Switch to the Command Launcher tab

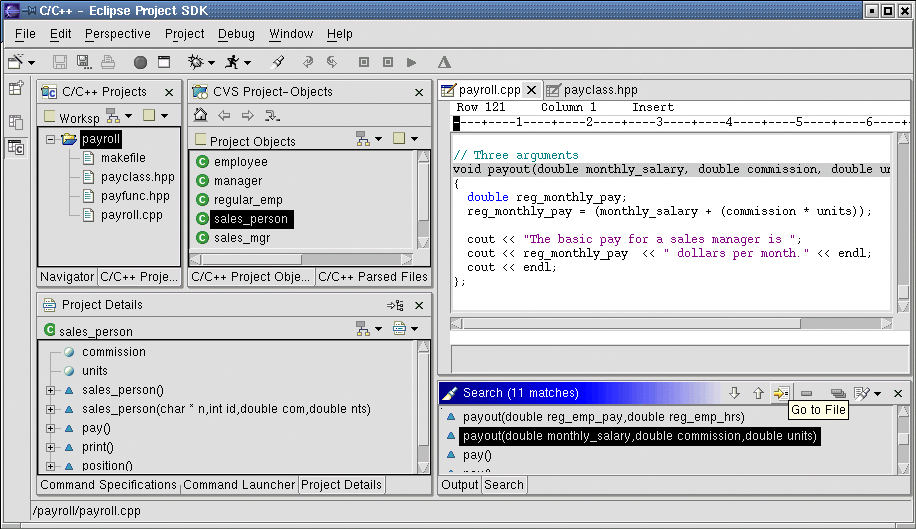click(239, 485)
